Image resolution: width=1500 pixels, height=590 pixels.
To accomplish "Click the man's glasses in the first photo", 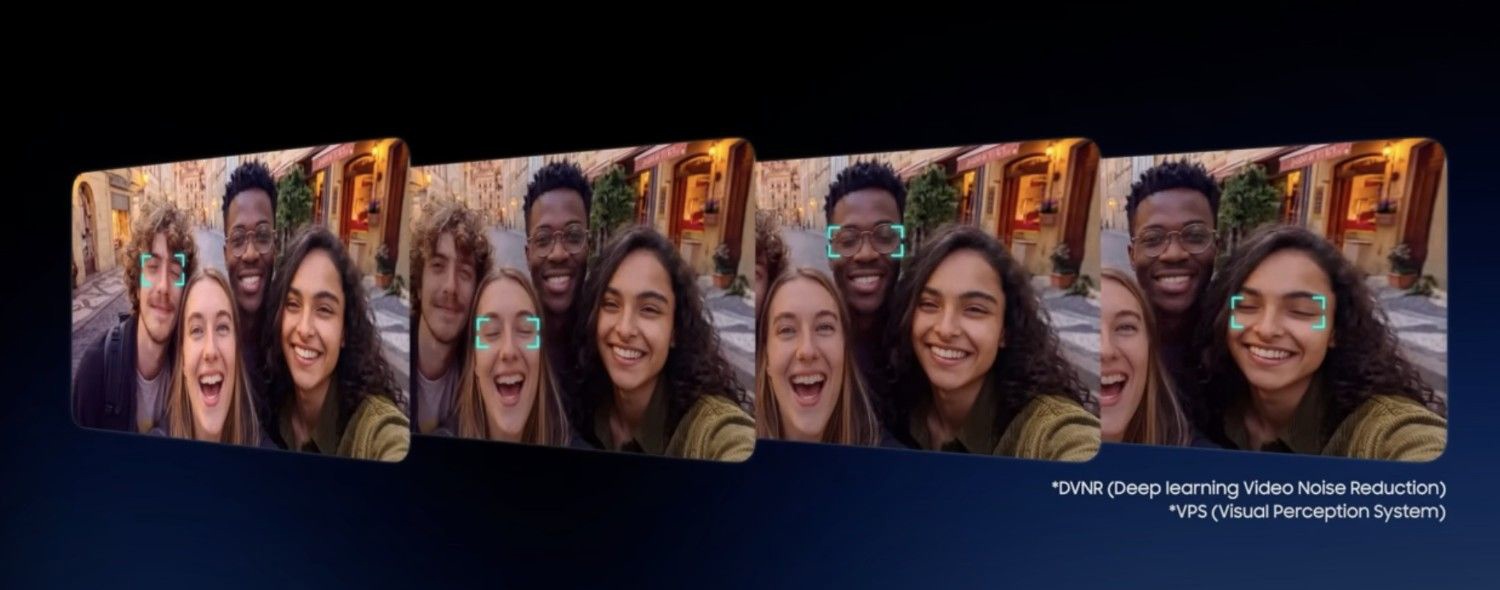I will 249,241.
